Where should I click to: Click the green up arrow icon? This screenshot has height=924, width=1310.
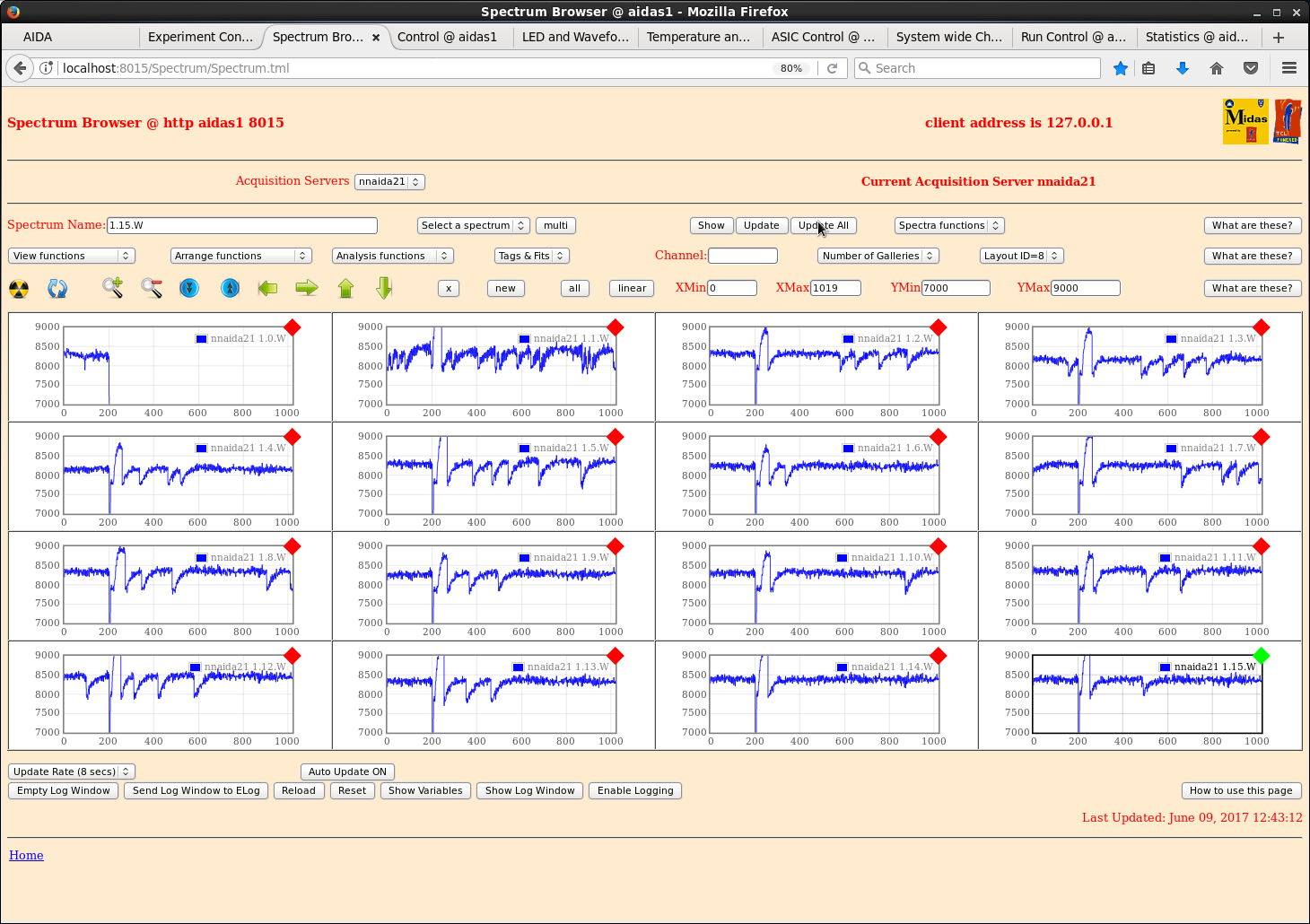coord(346,288)
